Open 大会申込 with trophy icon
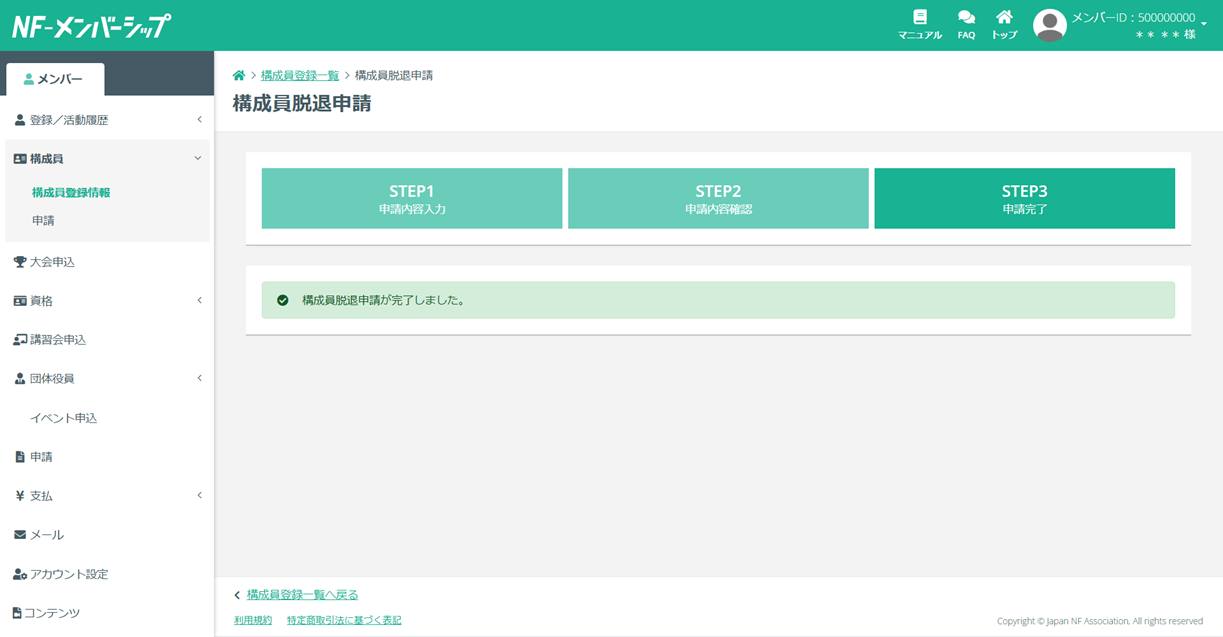This screenshot has height=637, width=1223. click(52, 262)
